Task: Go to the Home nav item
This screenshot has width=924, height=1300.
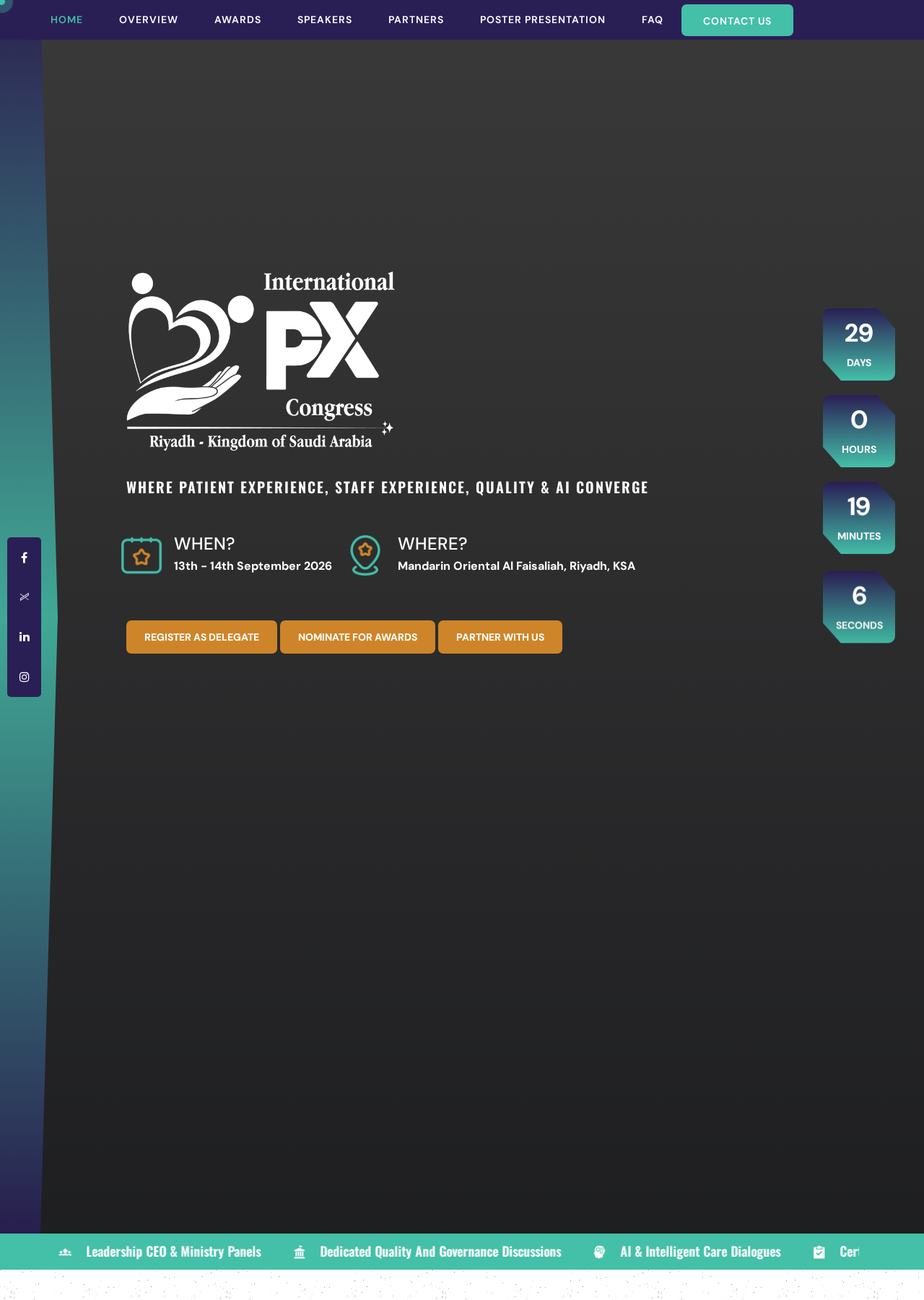Action: click(x=66, y=19)
